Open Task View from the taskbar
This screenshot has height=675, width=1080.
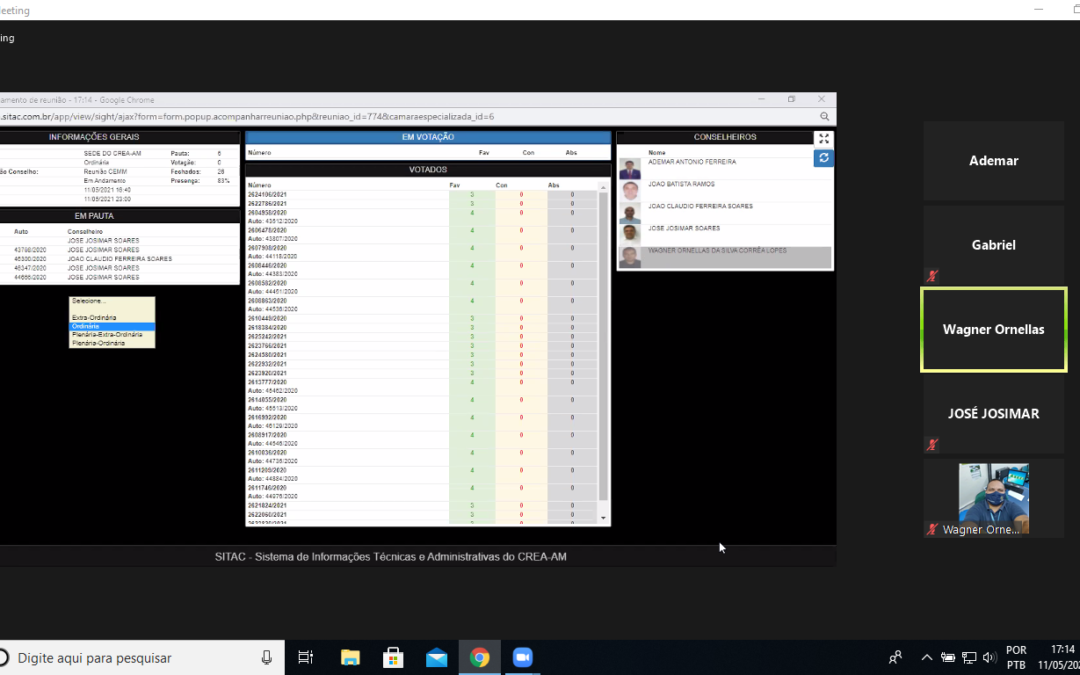tap(306, 657)
